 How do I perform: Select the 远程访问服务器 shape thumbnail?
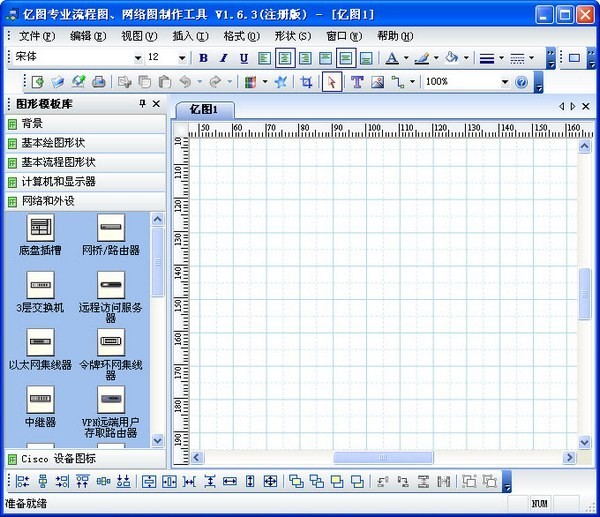111,285
